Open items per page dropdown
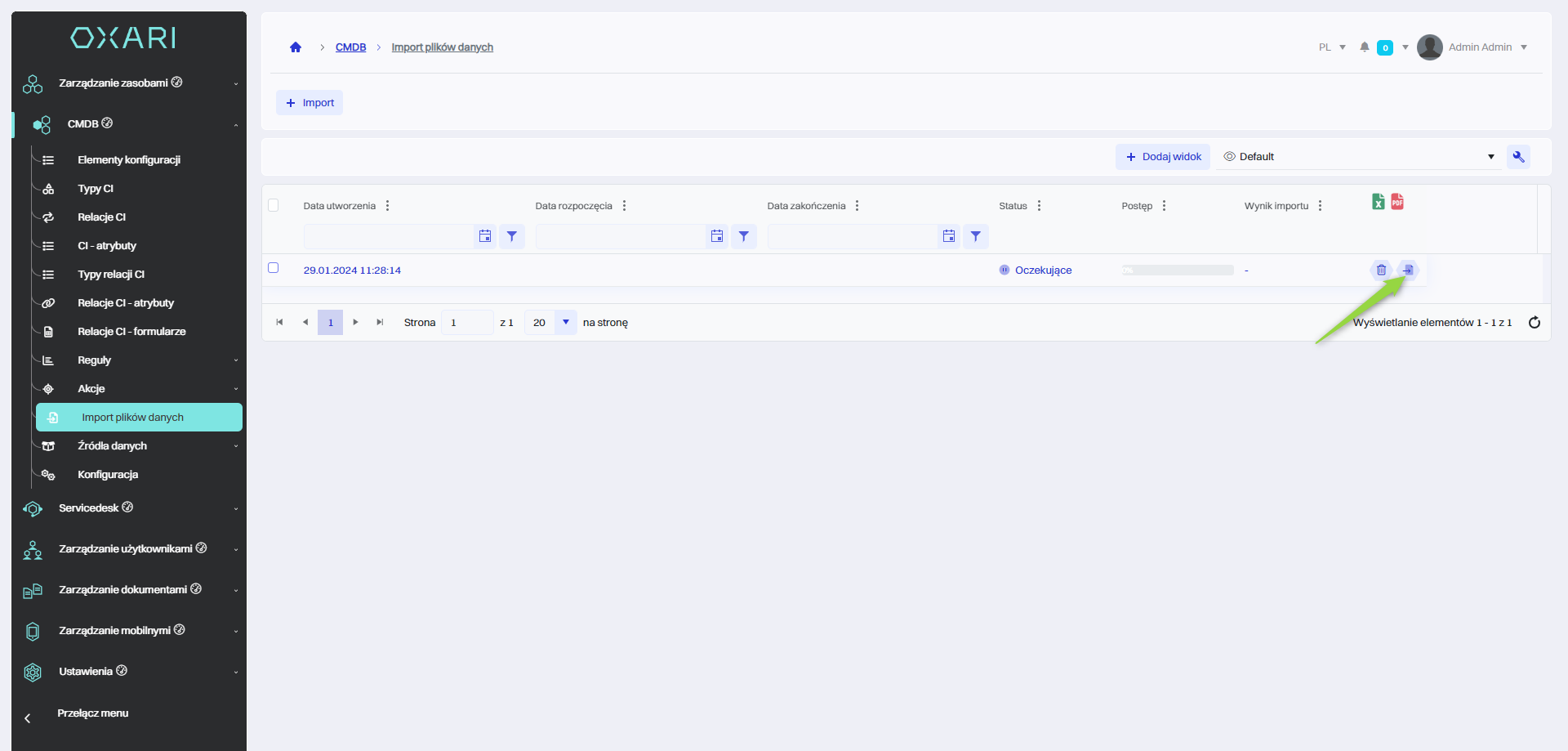 click(x=565, y=323)
